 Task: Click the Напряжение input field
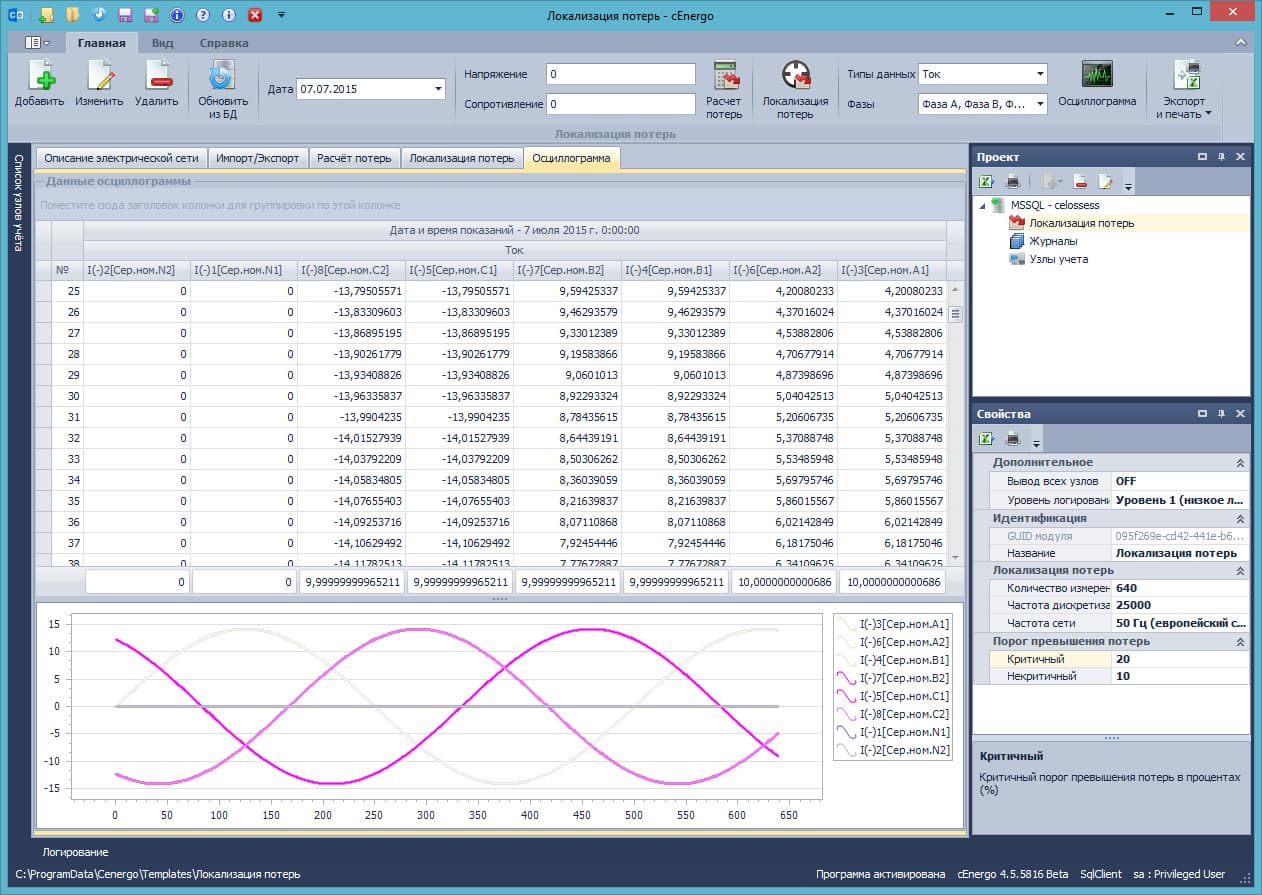coord(620,74)
